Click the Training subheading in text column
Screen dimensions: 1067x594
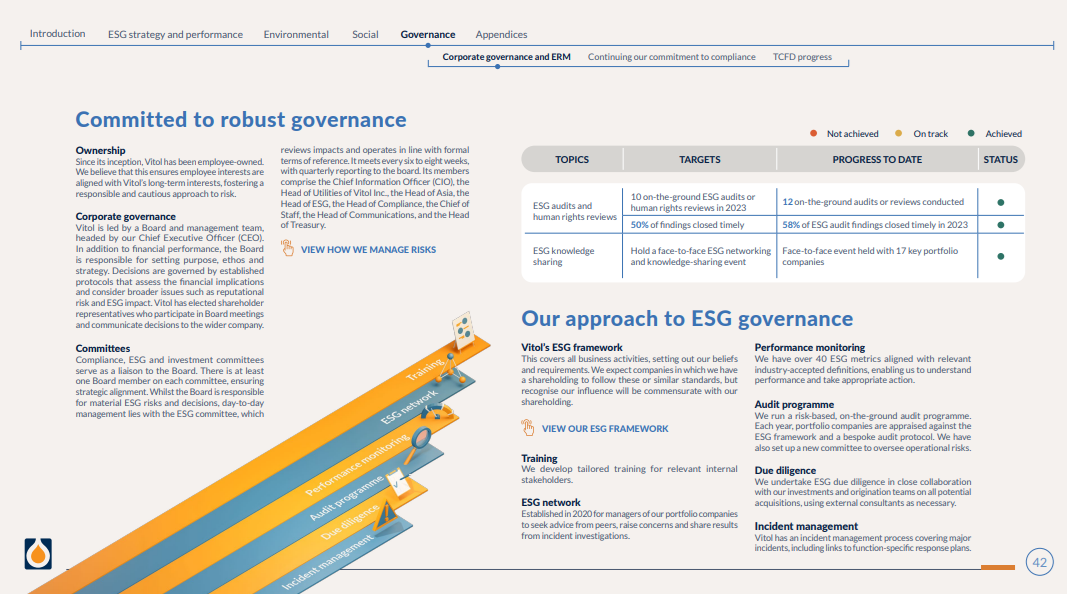(x=539, y=458)
